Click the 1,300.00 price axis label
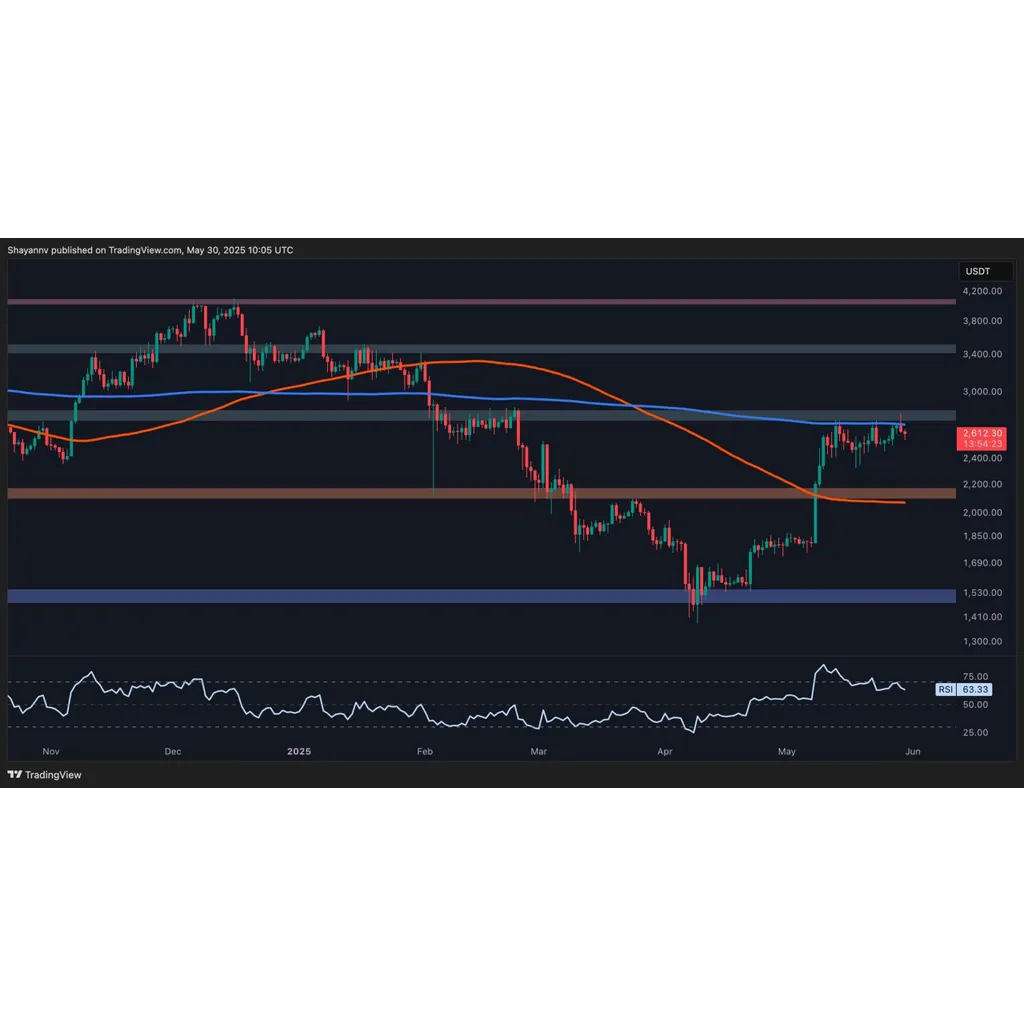The image size is (1024, 1024). [982, 641]
